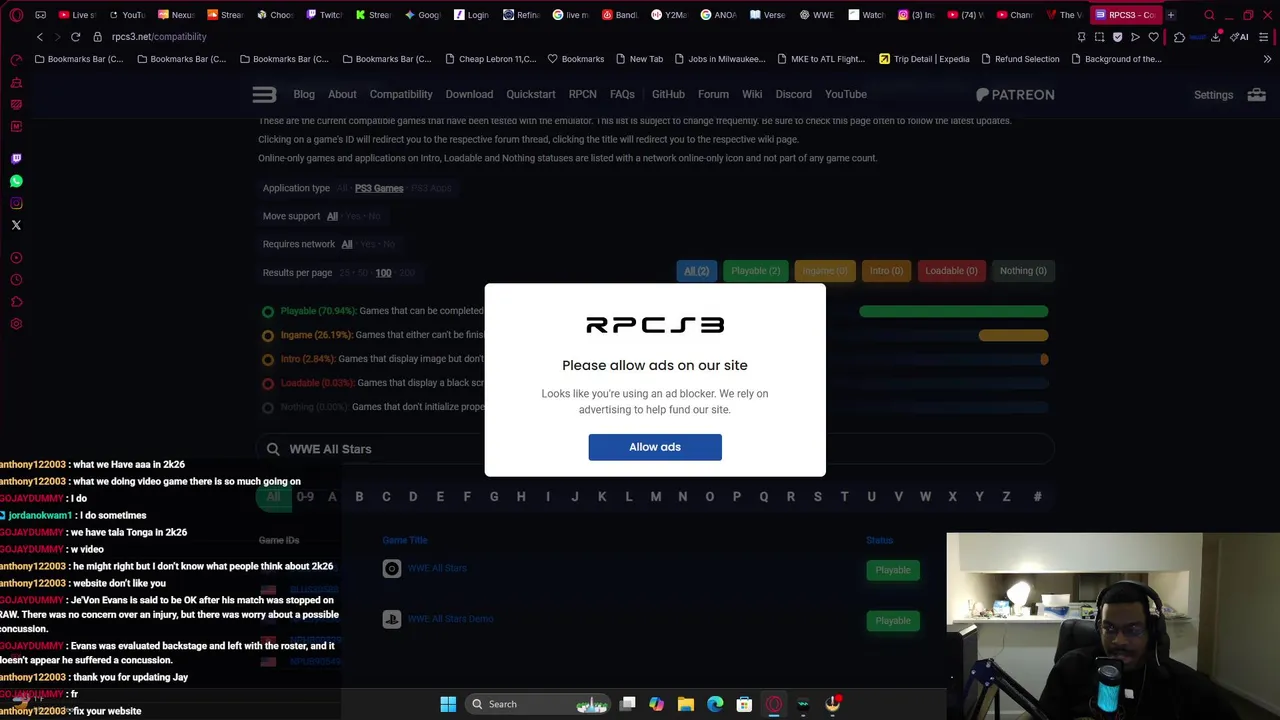Open Microsoft Store from the taskbar
This screenshot has width=1280, height=720.
[744, 704]
